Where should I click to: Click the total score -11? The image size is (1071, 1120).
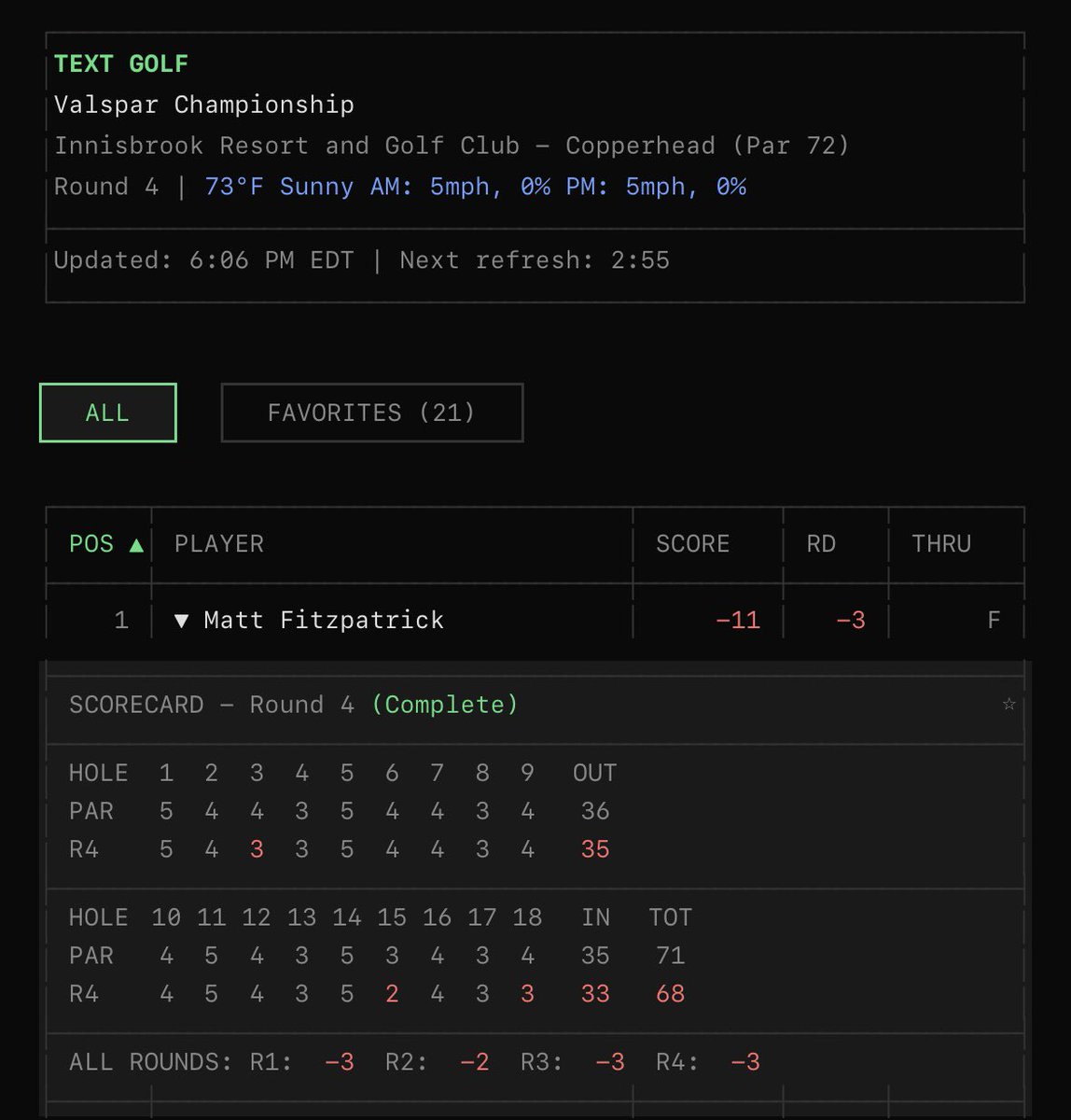click(x=738, y=620)
